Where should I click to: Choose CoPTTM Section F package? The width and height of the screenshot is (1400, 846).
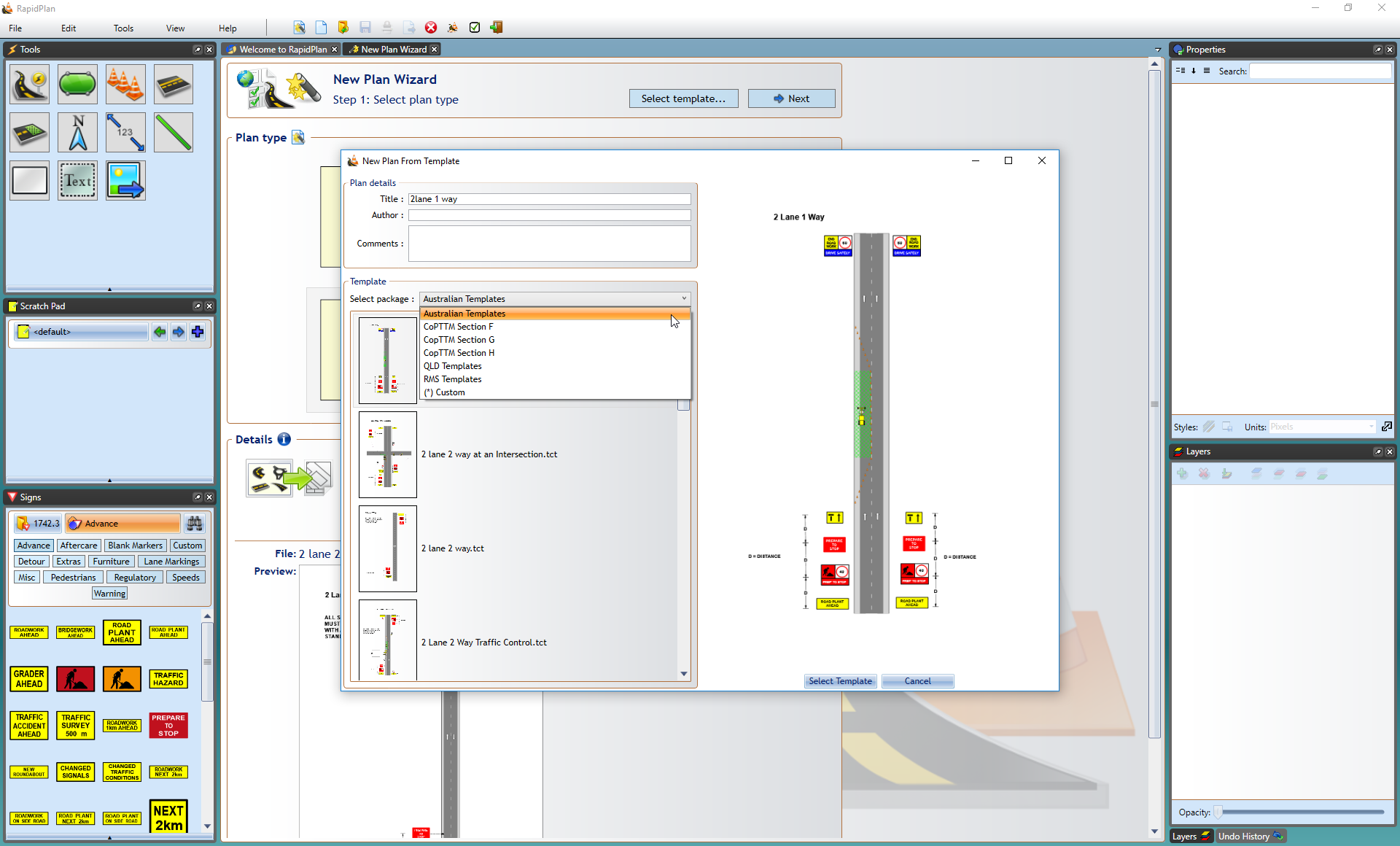[555, 327]
